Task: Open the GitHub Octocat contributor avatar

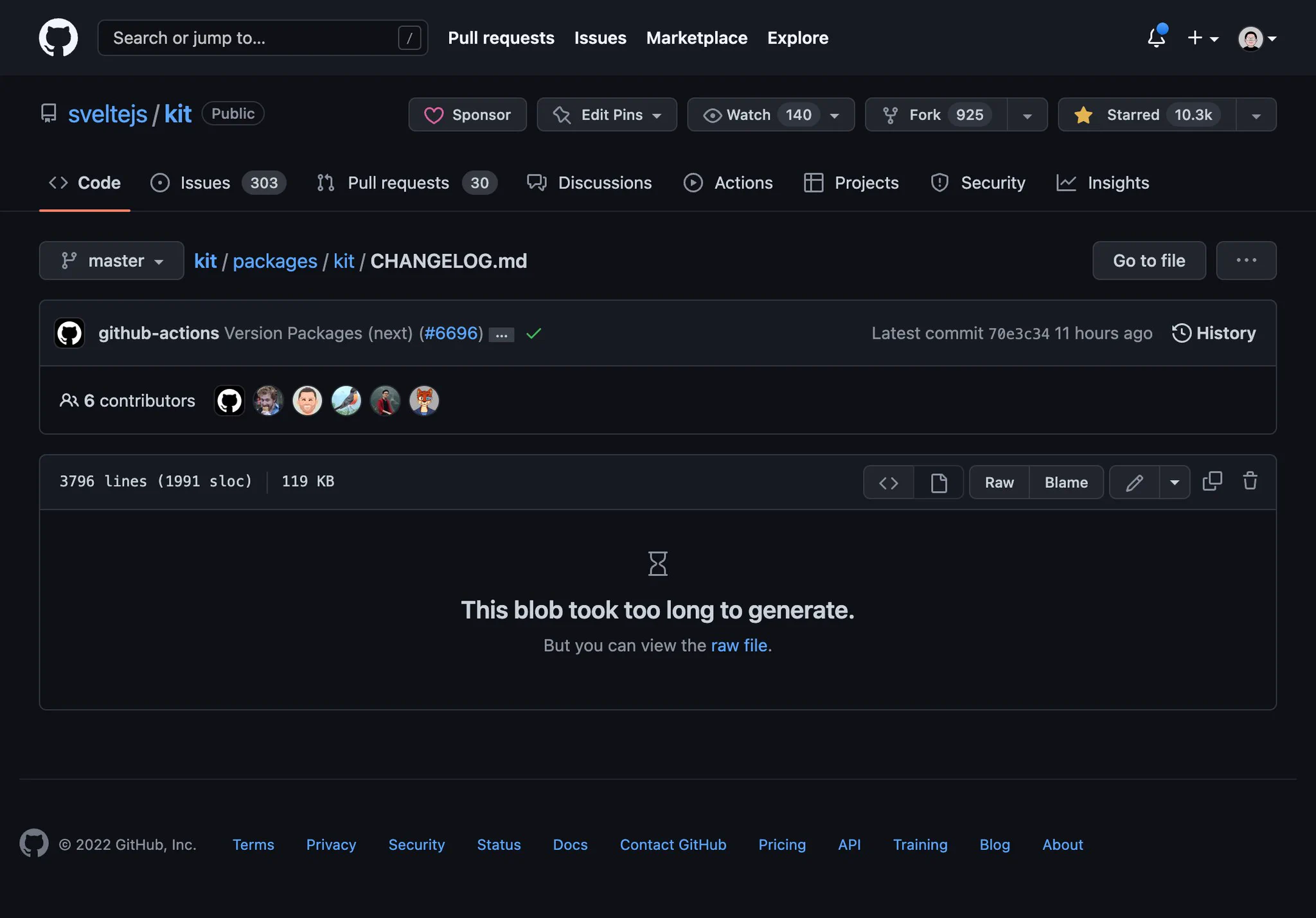Action: [x=229, y=401]
